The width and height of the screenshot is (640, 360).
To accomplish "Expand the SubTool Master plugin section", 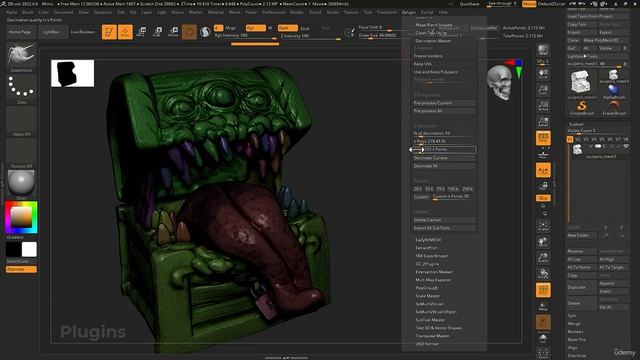I will [430, 320].
